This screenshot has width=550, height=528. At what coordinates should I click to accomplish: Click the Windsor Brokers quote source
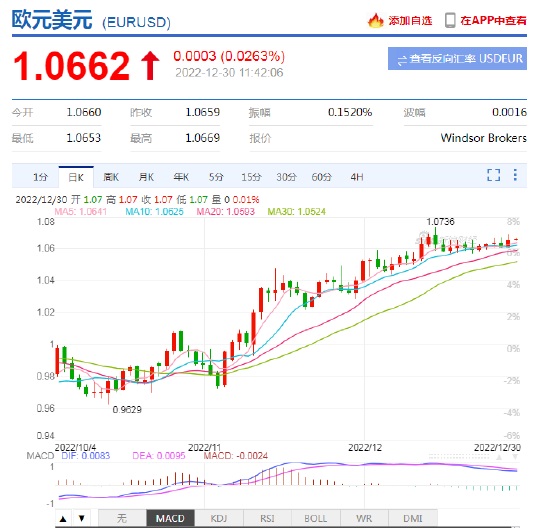pyautogui.click(x=484, y=138)
